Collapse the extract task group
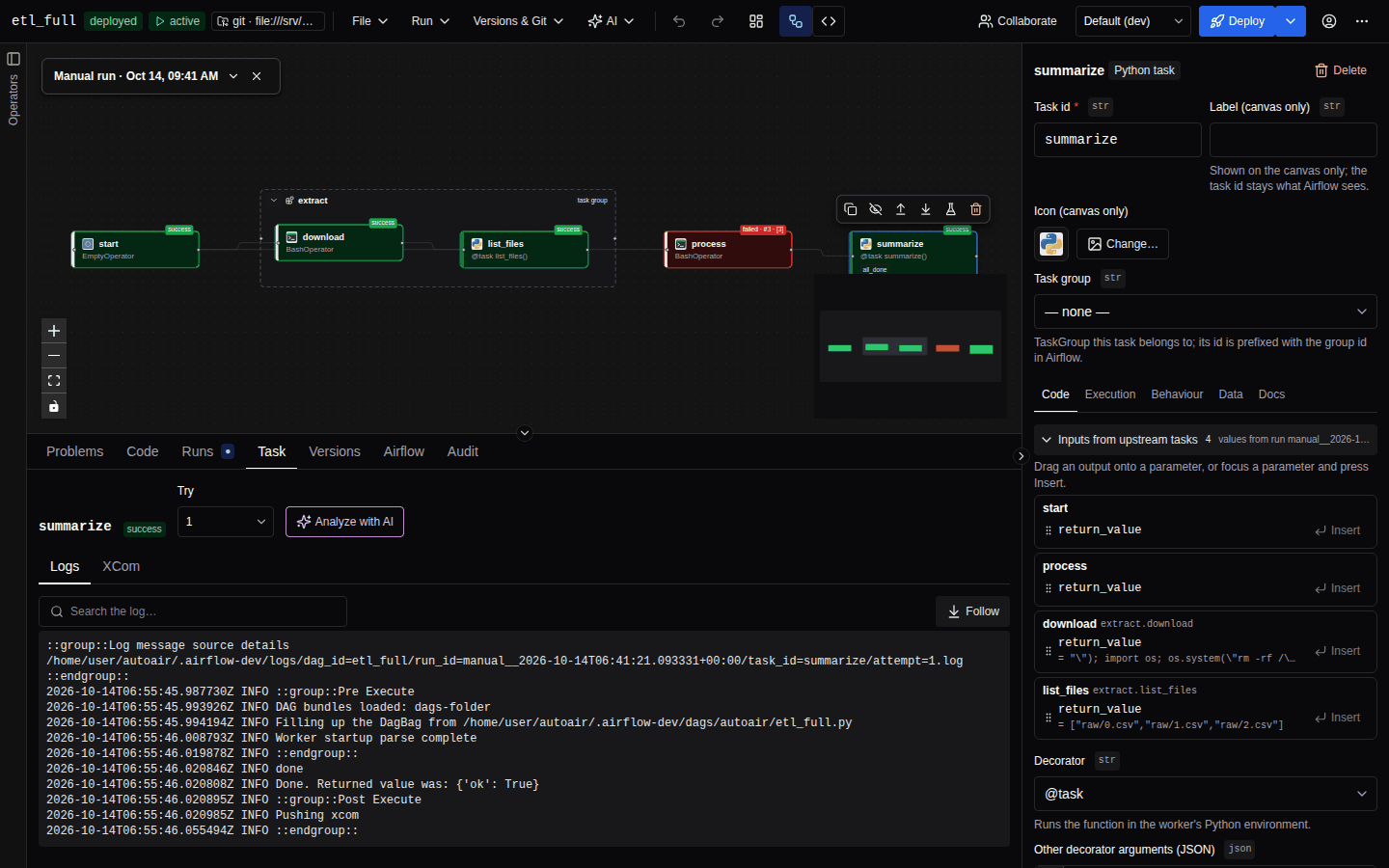The image size is (1389, 868). (274, 201)
